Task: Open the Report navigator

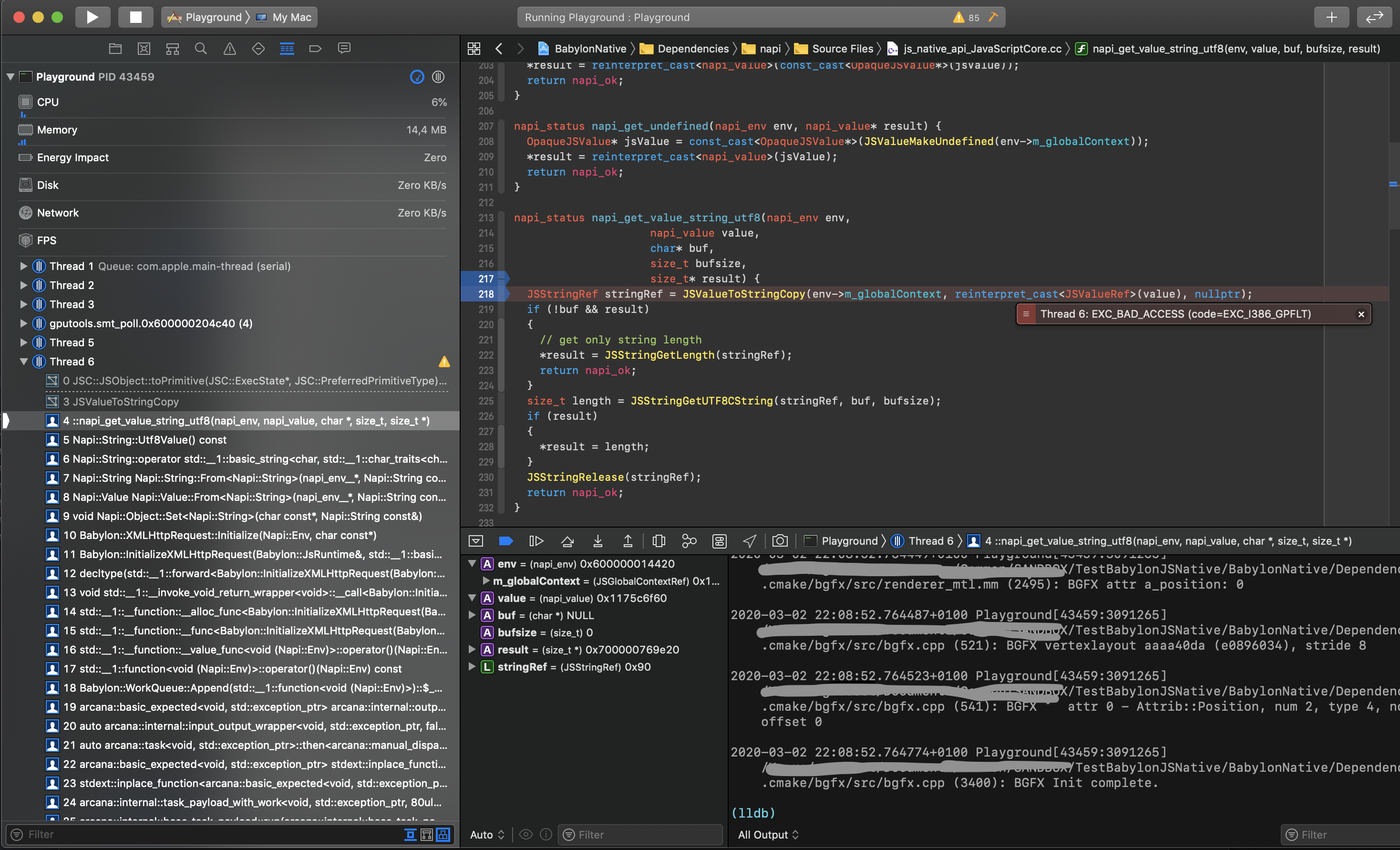Action: 344,48
